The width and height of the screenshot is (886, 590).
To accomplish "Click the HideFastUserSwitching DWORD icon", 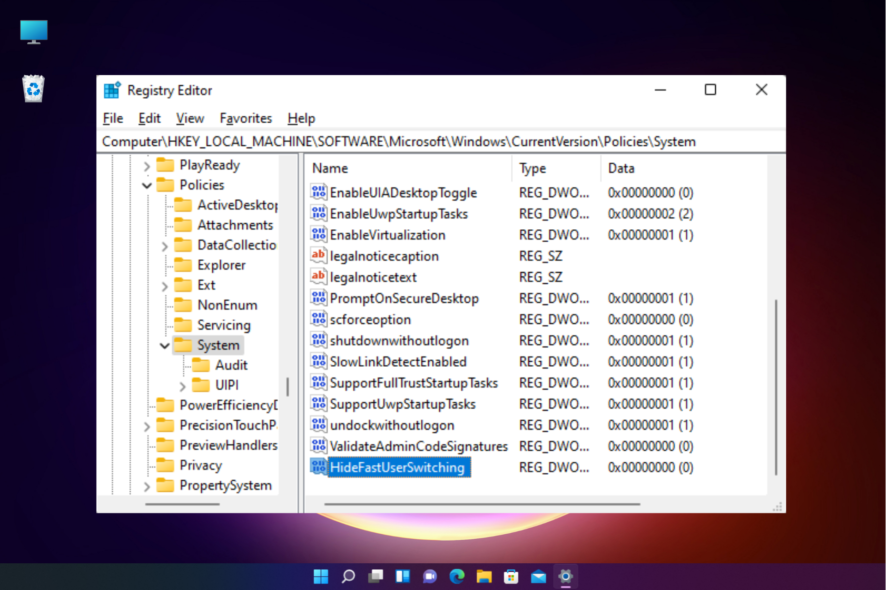I will click(321, 467).
